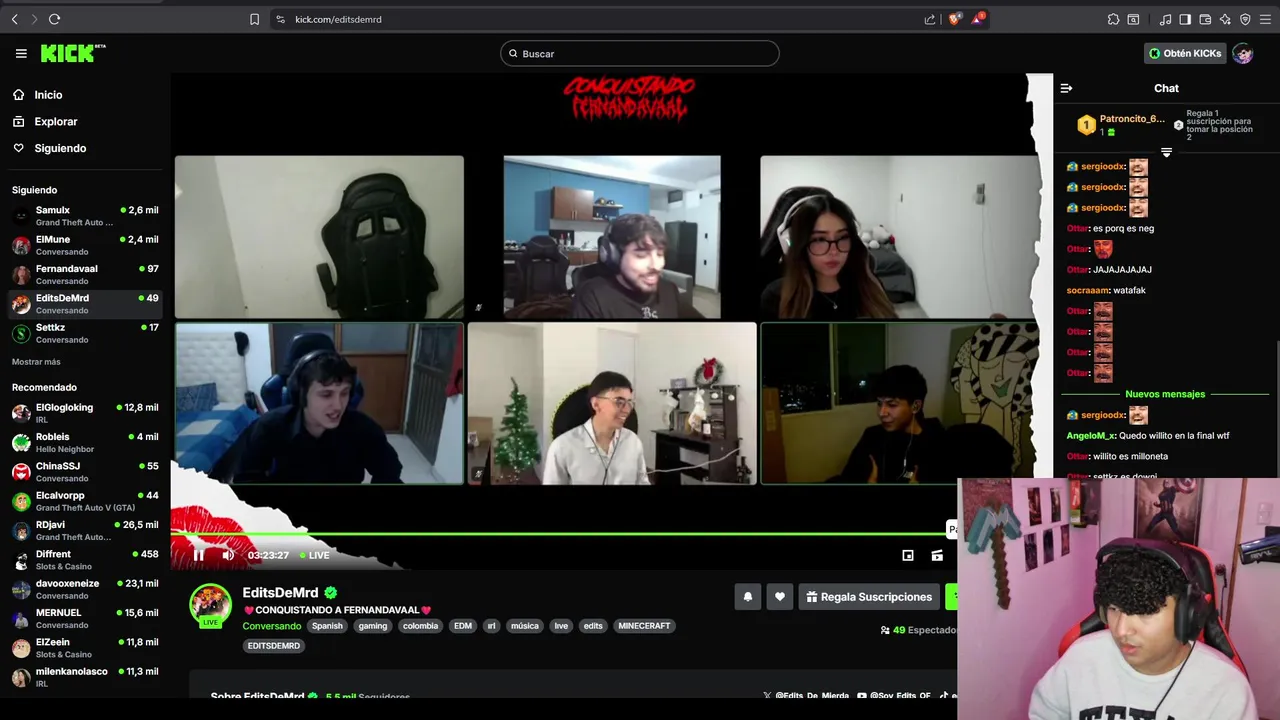Screen dimensions: 1280x720
Task: Open milenkanolasco recommended channel
Action: point(85,677)
